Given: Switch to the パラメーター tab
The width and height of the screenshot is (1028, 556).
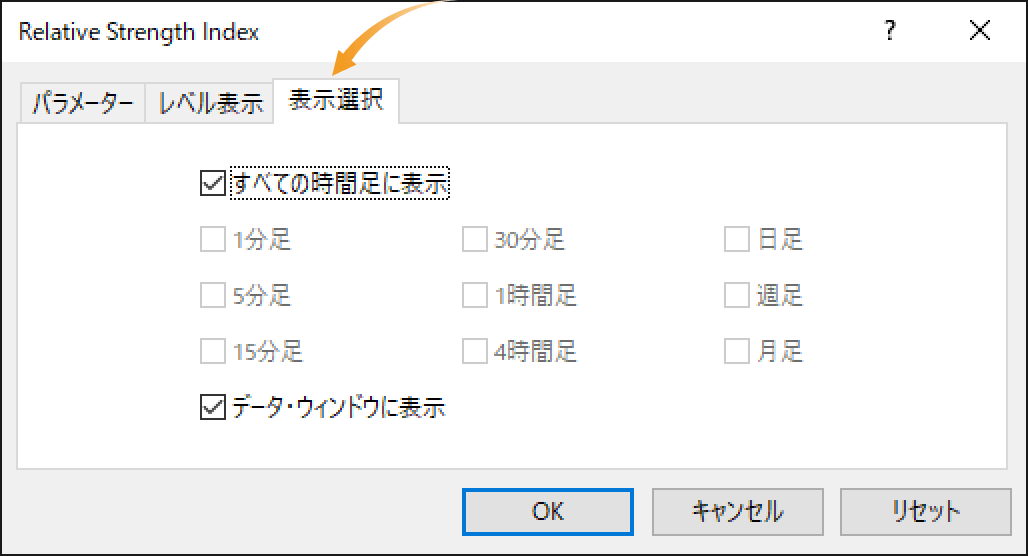Looking at the screenshot, I should point(83,103).
